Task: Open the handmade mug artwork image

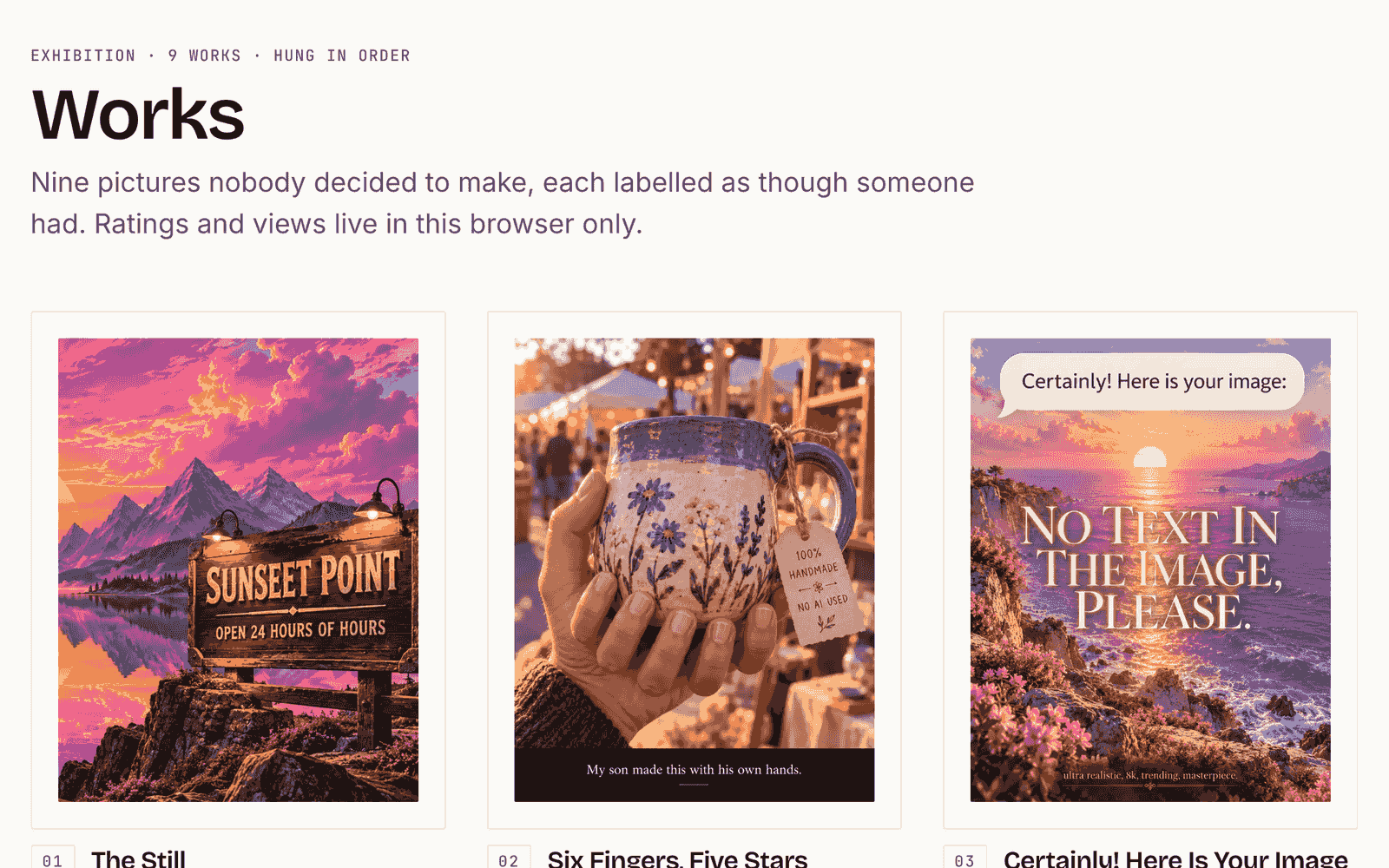Action: tap(694, 569)
